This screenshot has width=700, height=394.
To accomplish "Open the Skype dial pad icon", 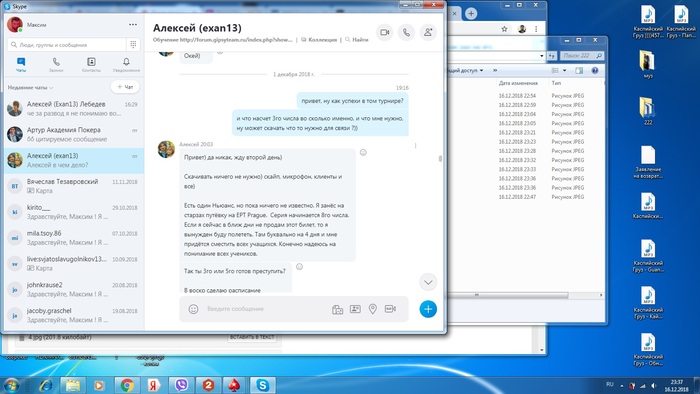I will [x=133, y=44].
